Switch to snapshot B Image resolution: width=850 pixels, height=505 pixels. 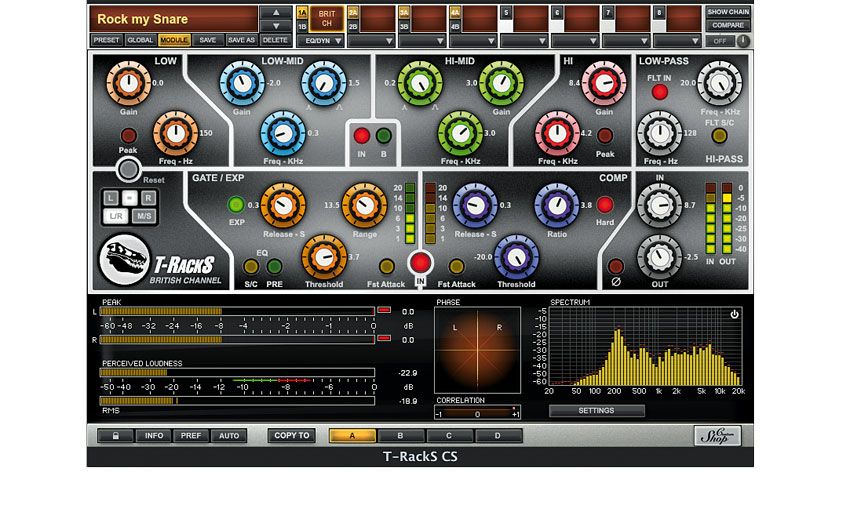[x=401, y=436]
